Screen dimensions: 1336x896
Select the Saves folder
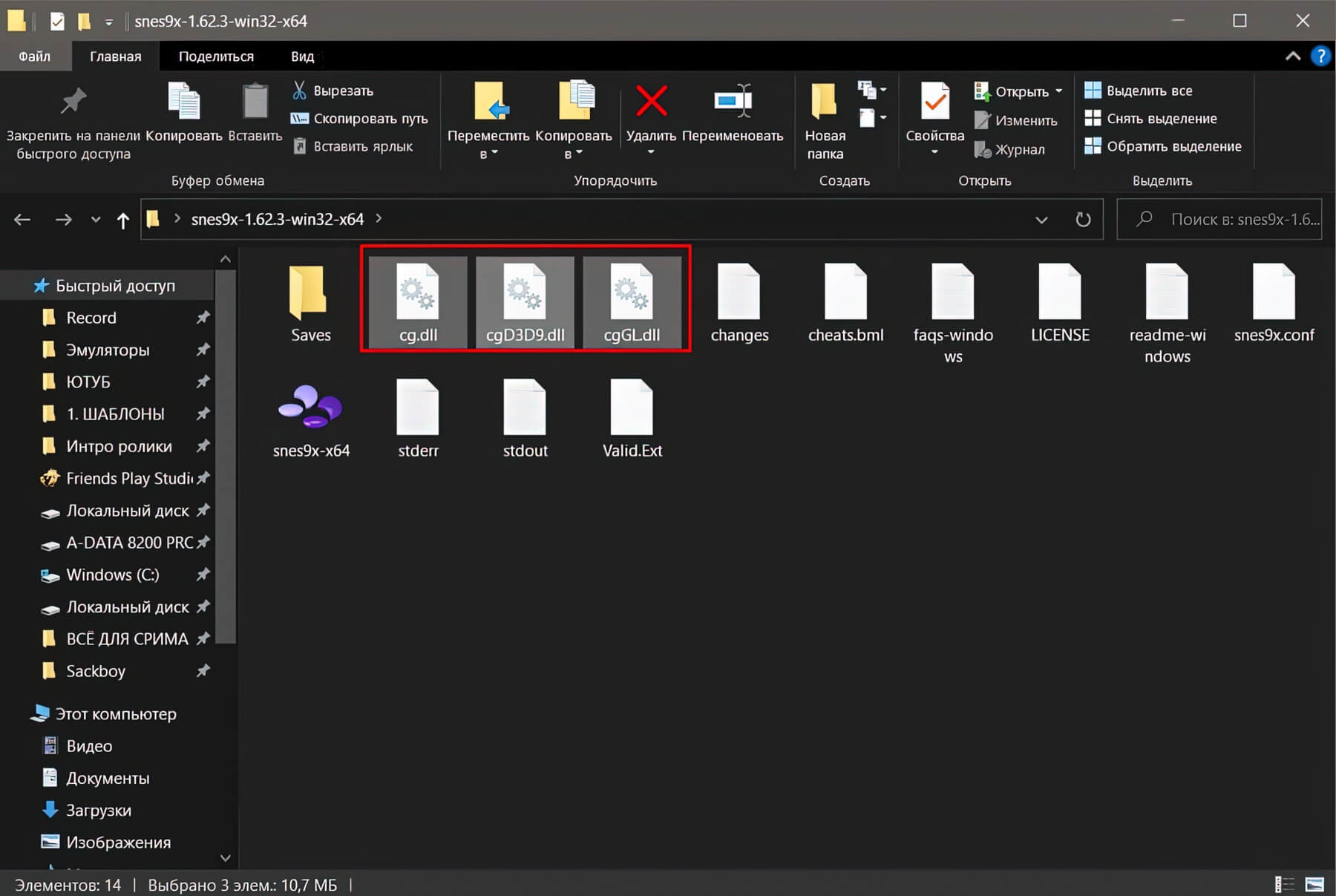pyautogui.click(x=310, y=304)
